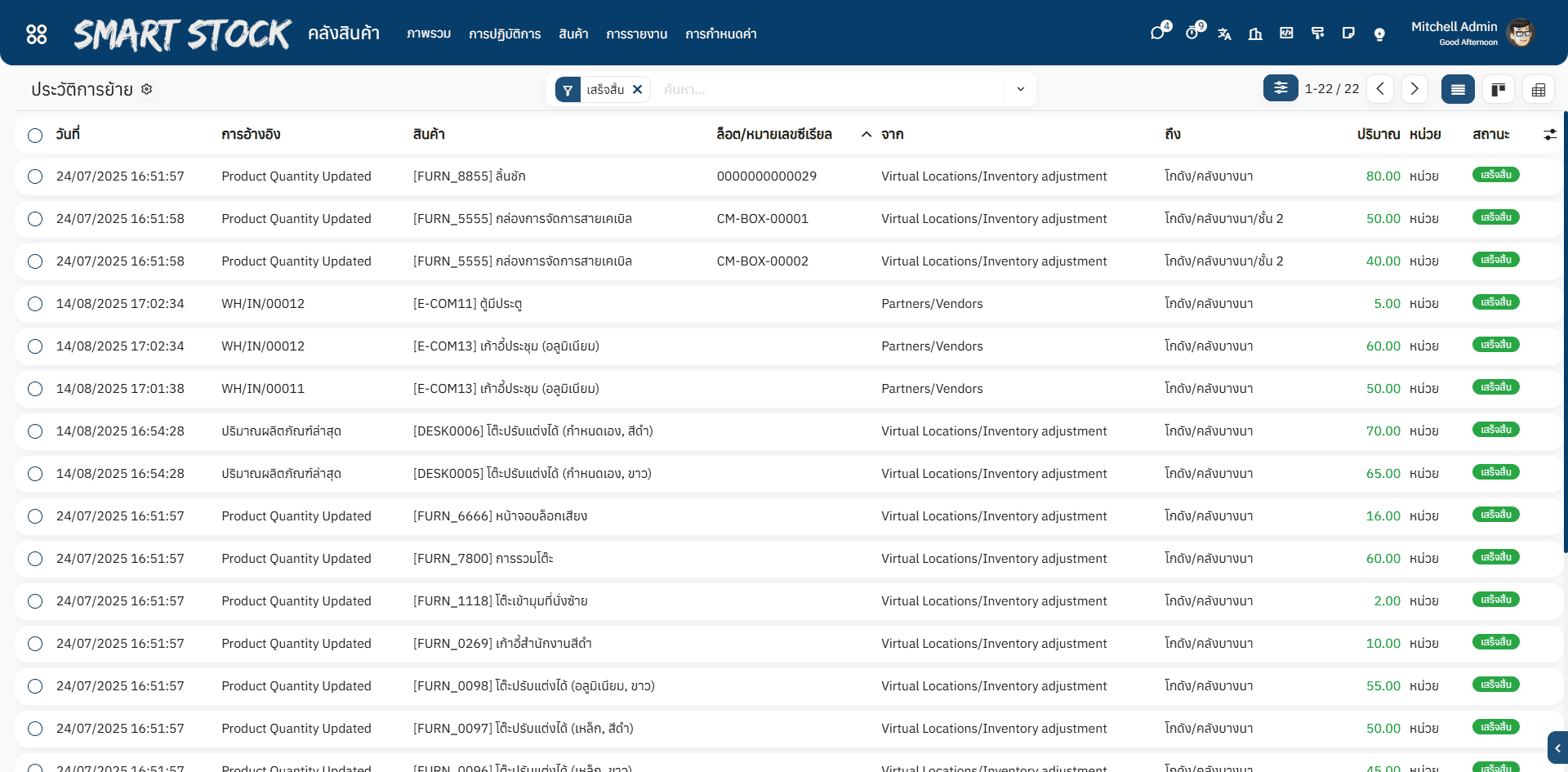Image resolution: width=1568 pixels, height=772 pixels.
Task: Toggle the select-all header checkbox
Action: 35,136
